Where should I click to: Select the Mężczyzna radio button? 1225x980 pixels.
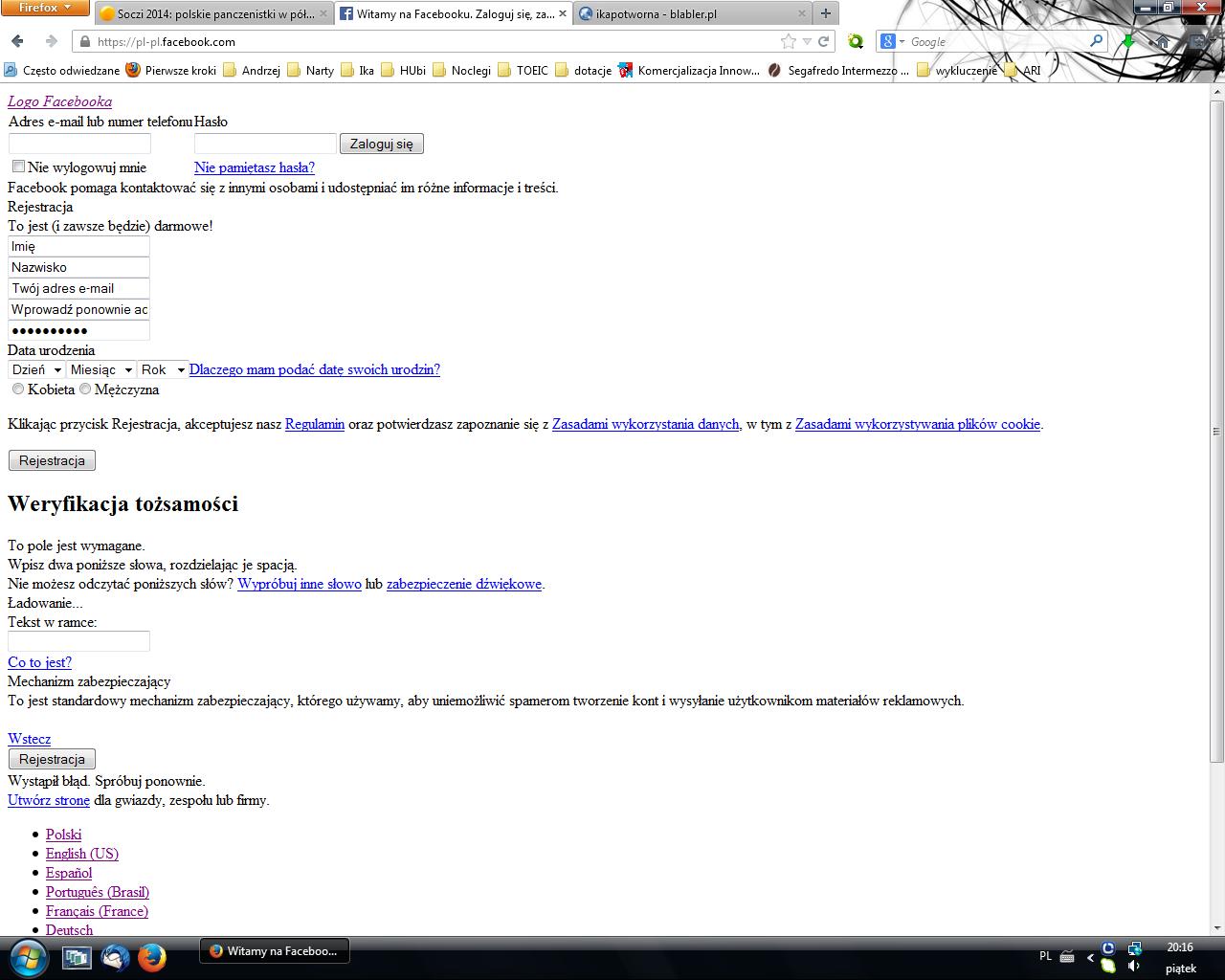pos(85,389)
